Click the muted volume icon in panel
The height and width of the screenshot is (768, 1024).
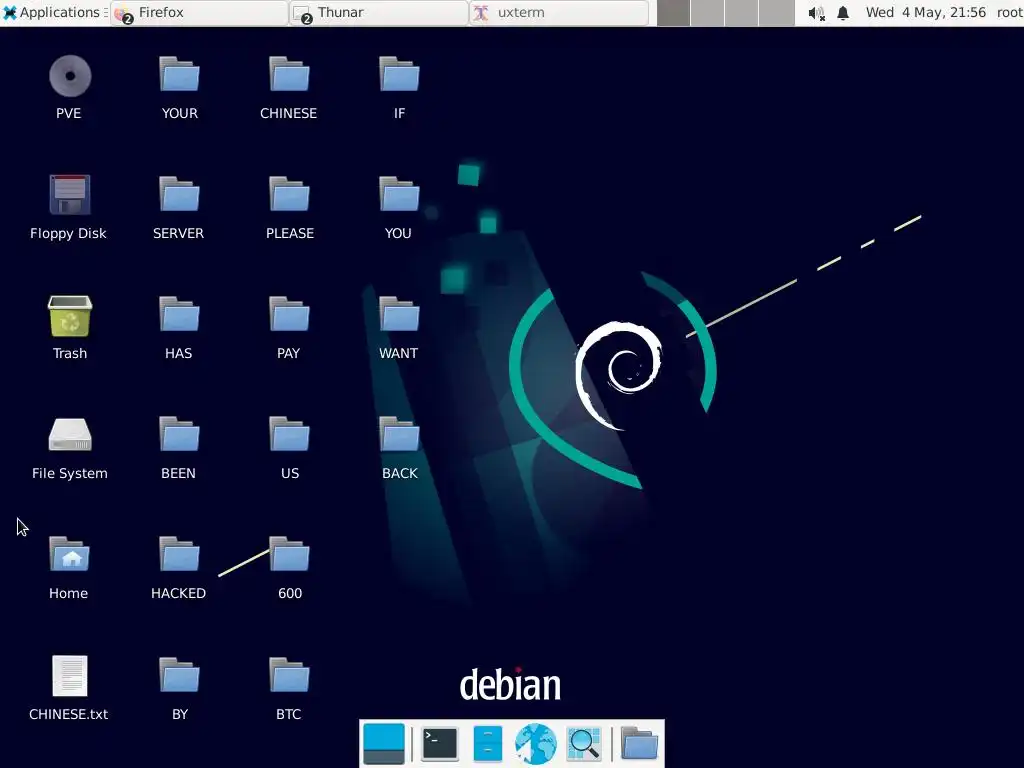816,13
